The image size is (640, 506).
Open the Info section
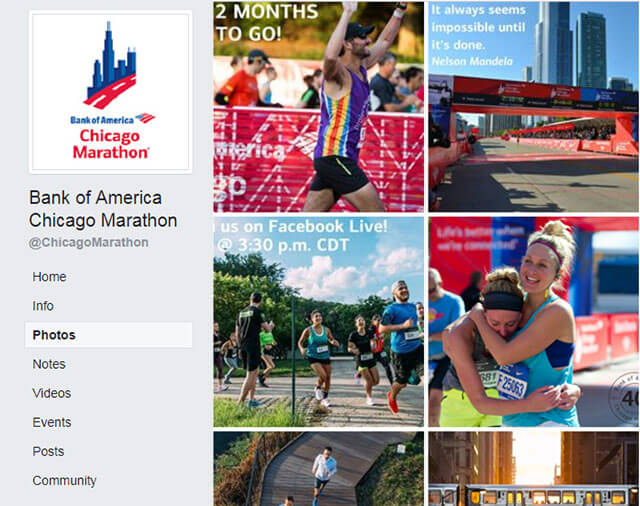[x=43, y=306]
